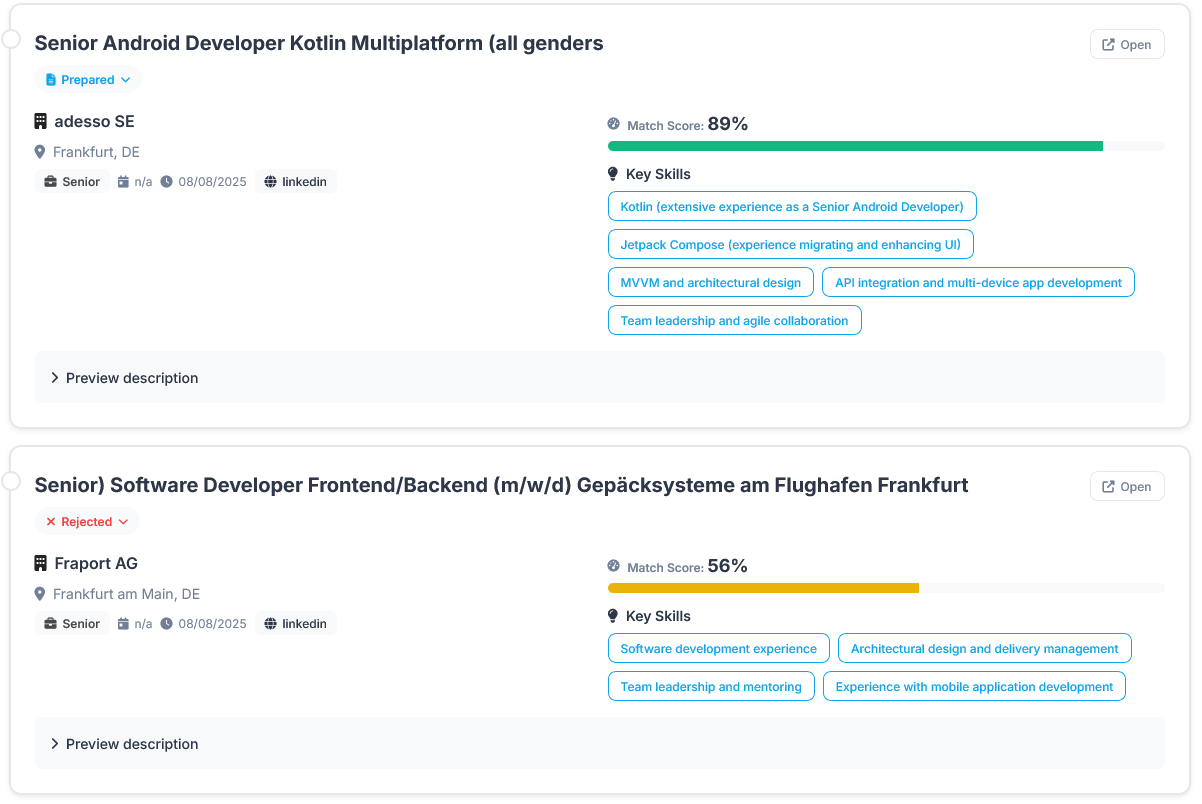Image resolution: width=1202 pixels, height=804 pixels.
Task: Open the Fraport Software Developer job posting
Action: (1126, 487)
